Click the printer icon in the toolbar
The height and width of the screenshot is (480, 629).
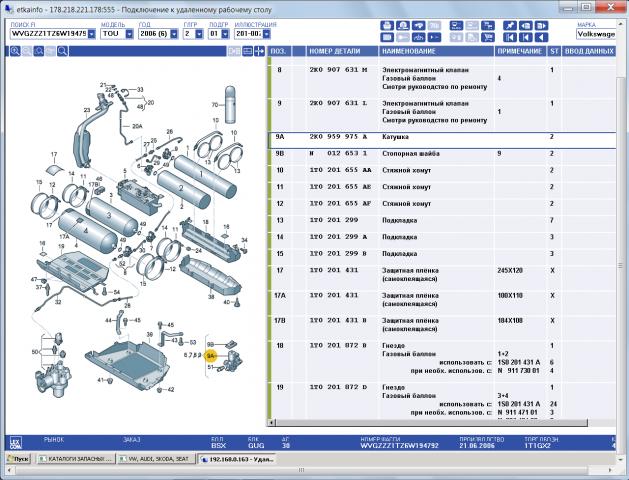coord(387,26)
